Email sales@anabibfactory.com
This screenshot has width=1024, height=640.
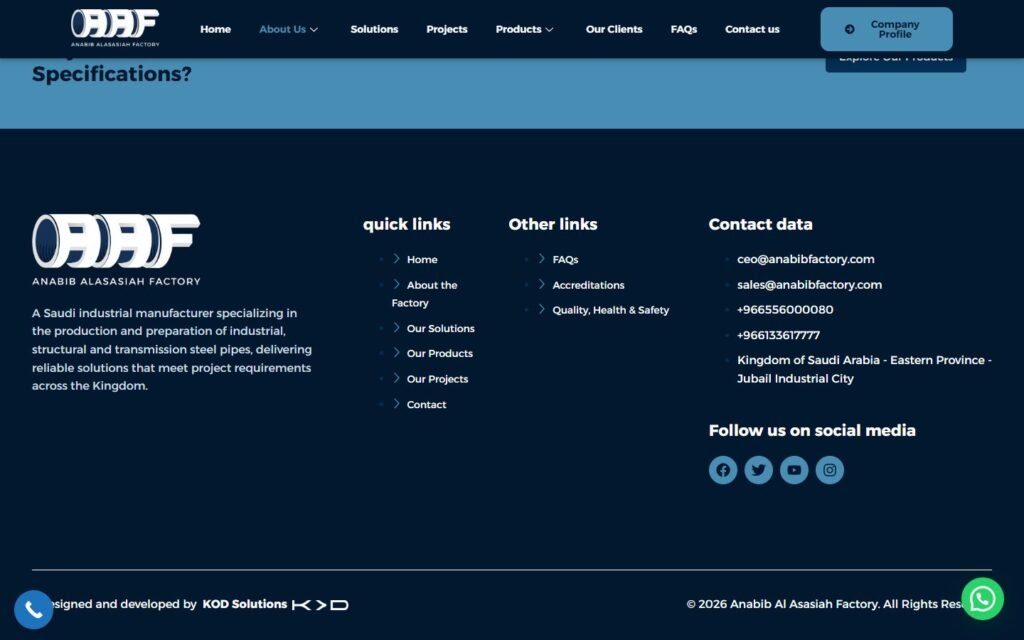pyautogui.click(x=809, y=285)
